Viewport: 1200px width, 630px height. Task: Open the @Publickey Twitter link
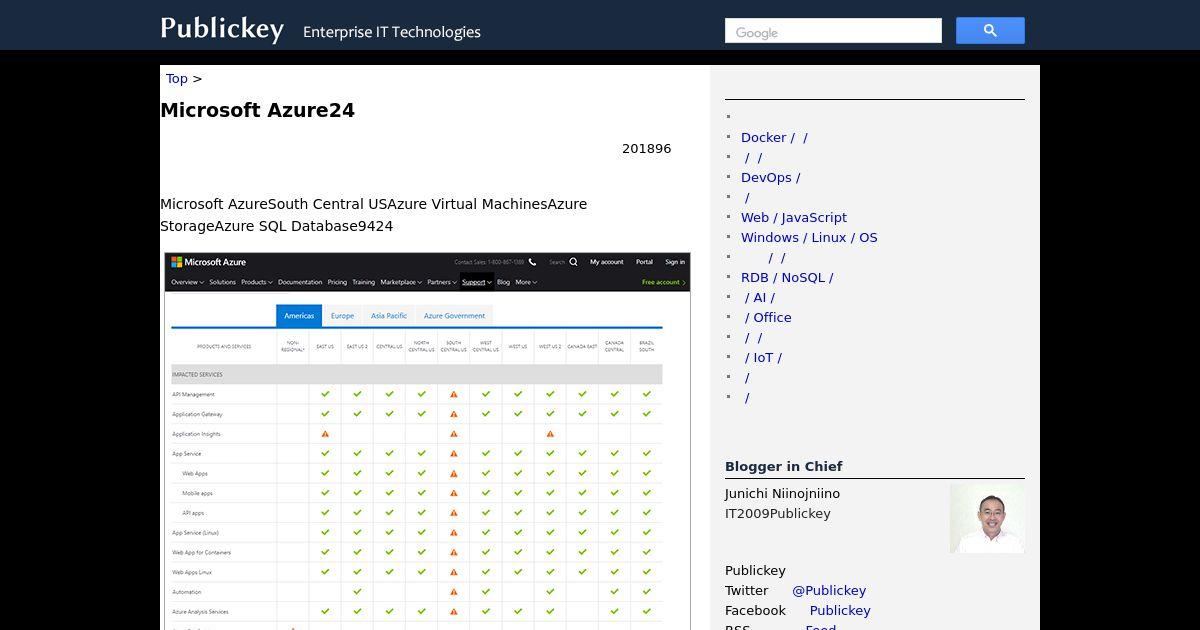(x=829, y=590)
